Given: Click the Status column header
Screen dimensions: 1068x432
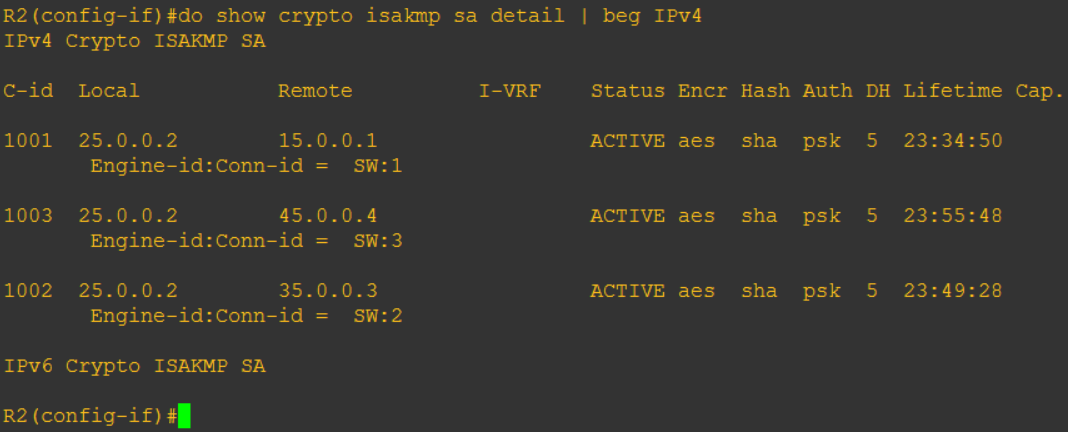Looking at the screenshot, I should [x=627, y=91].
